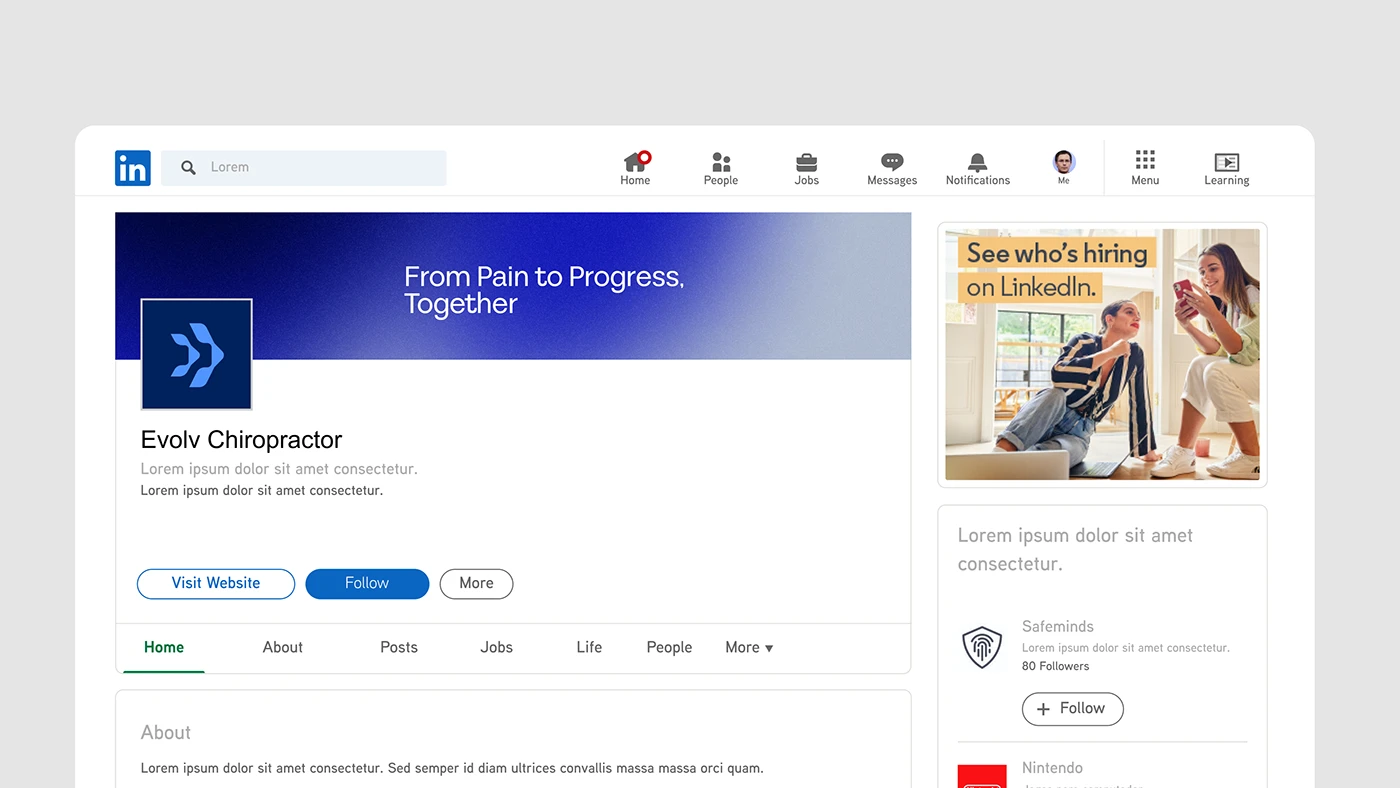Open the See who's hiring ad
This screenshot has width=1400, height=788.
point(1102,355)
